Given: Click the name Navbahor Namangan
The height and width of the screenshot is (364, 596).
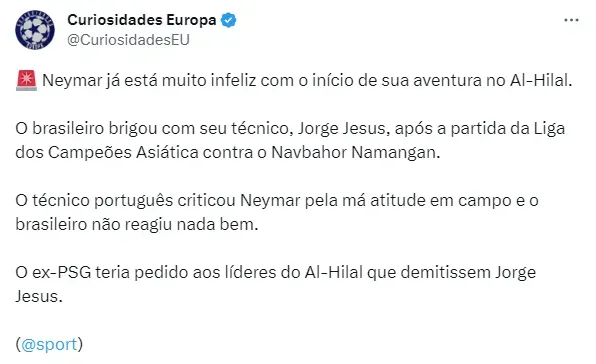Looking at the screenshot, I should (355, 152).
